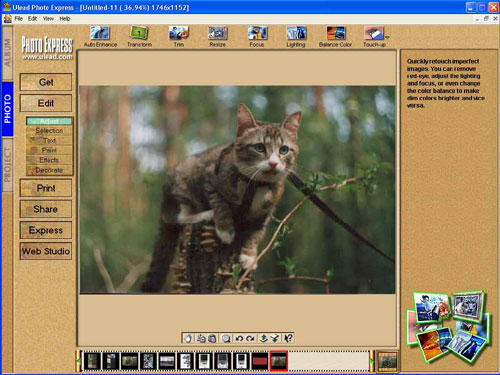Viewport: 500px width, 375px height.
Task: Expand the Touch-up dropdown arrow
Action: (387, 37)
